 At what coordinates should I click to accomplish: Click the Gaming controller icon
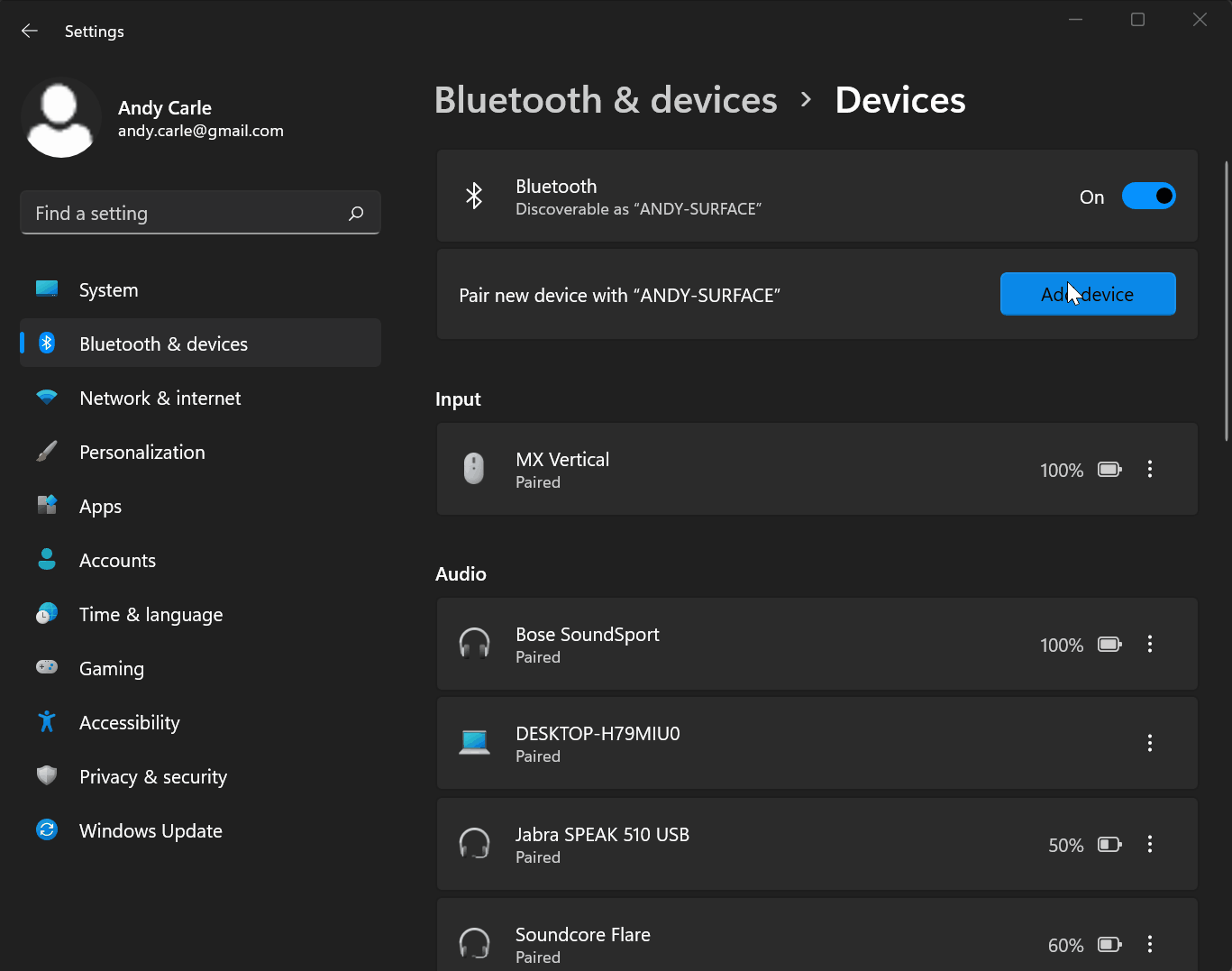tap(46, 667)
